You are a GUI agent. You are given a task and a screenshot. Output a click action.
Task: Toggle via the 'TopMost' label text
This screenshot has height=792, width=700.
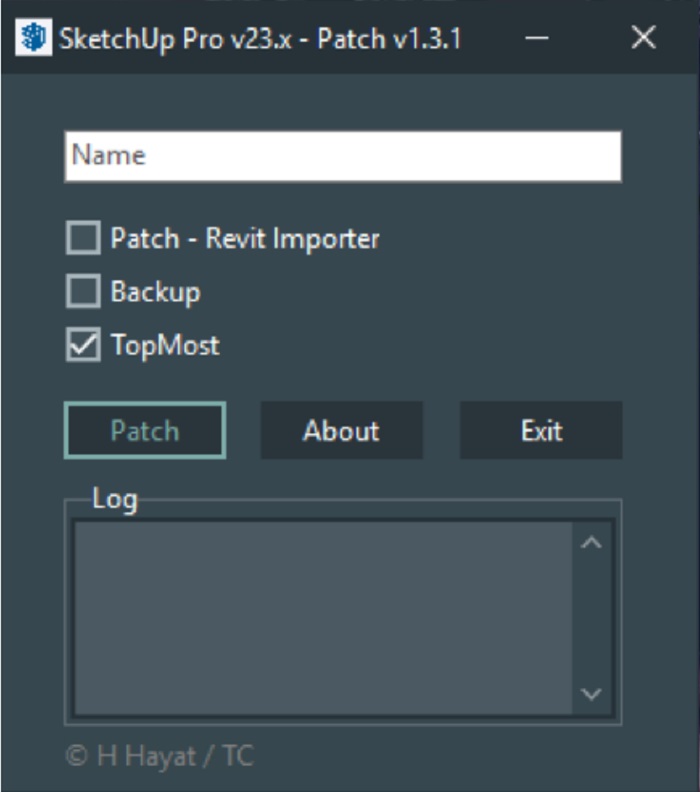(x=165, y=346)
